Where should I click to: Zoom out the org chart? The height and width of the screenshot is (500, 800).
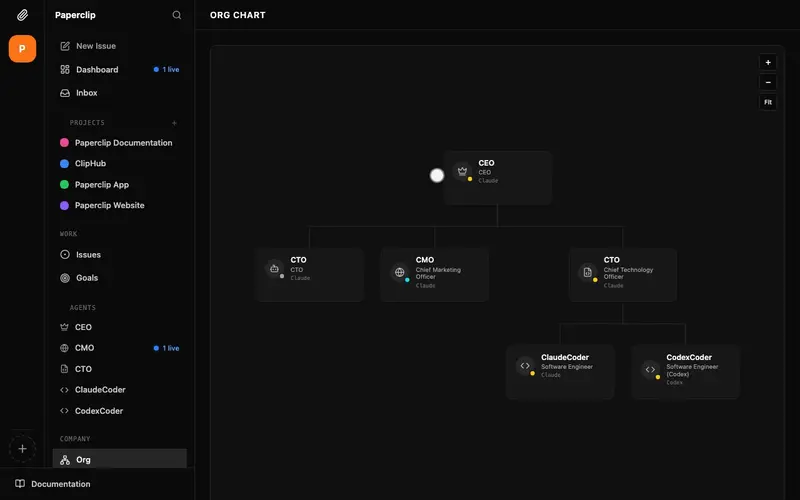pos(768,82)
